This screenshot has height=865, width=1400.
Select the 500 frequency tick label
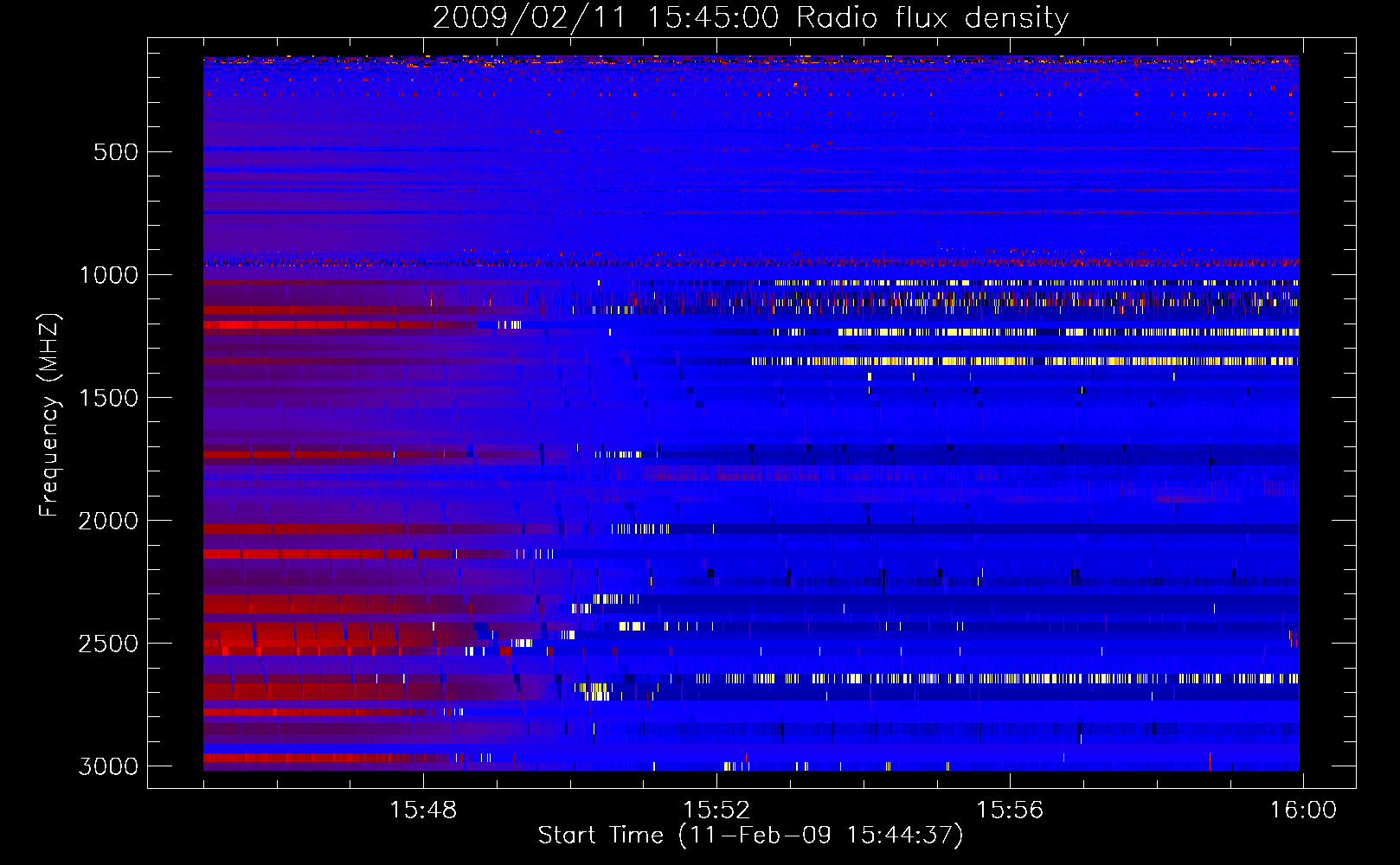[x=116, y=152]
